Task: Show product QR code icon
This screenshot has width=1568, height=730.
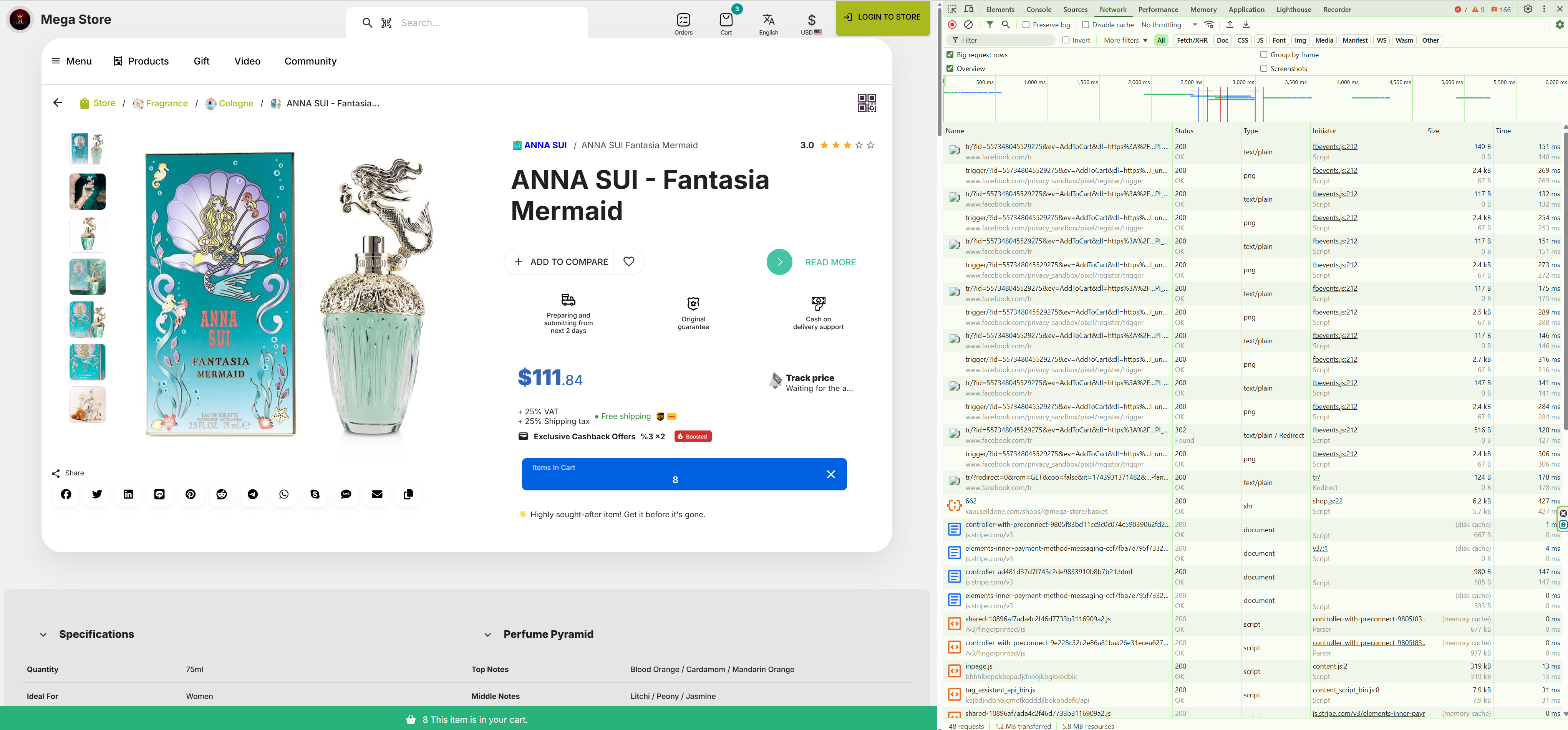Action: click(866, 103)
